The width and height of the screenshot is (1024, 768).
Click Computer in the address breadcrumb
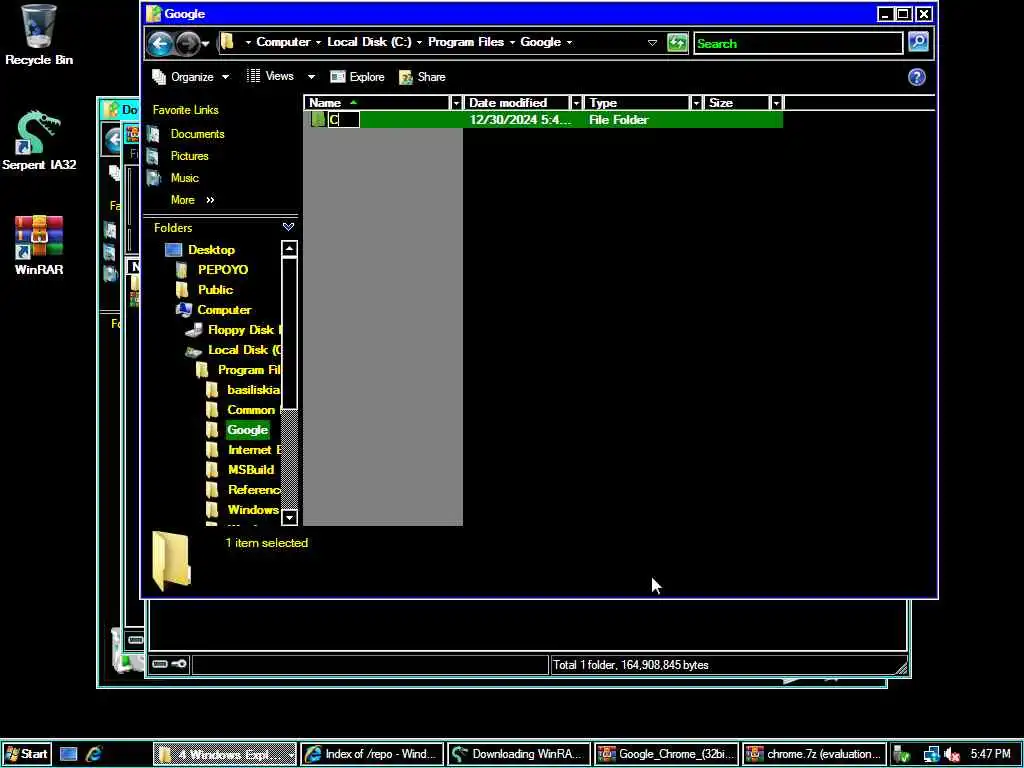click(283, 42)
